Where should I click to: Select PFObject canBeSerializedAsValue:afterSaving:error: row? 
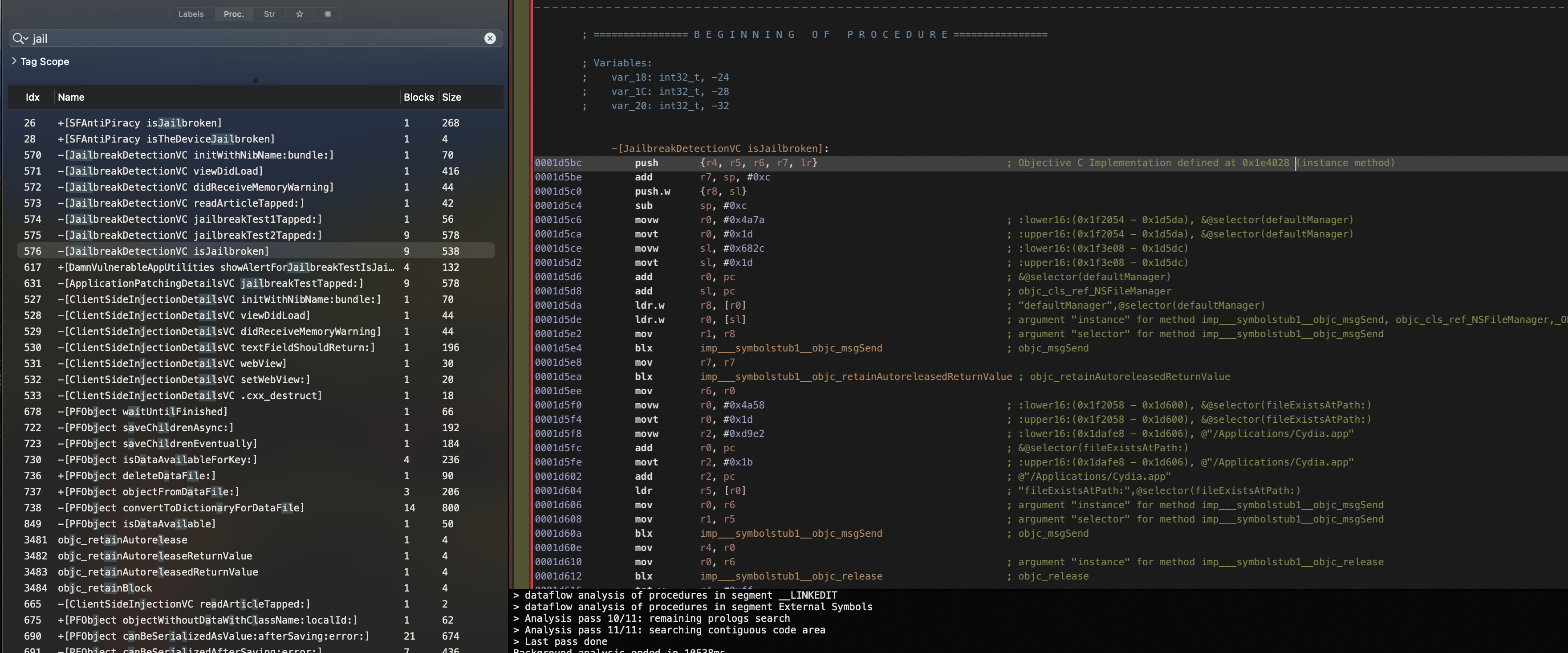[x=256, y=637]
